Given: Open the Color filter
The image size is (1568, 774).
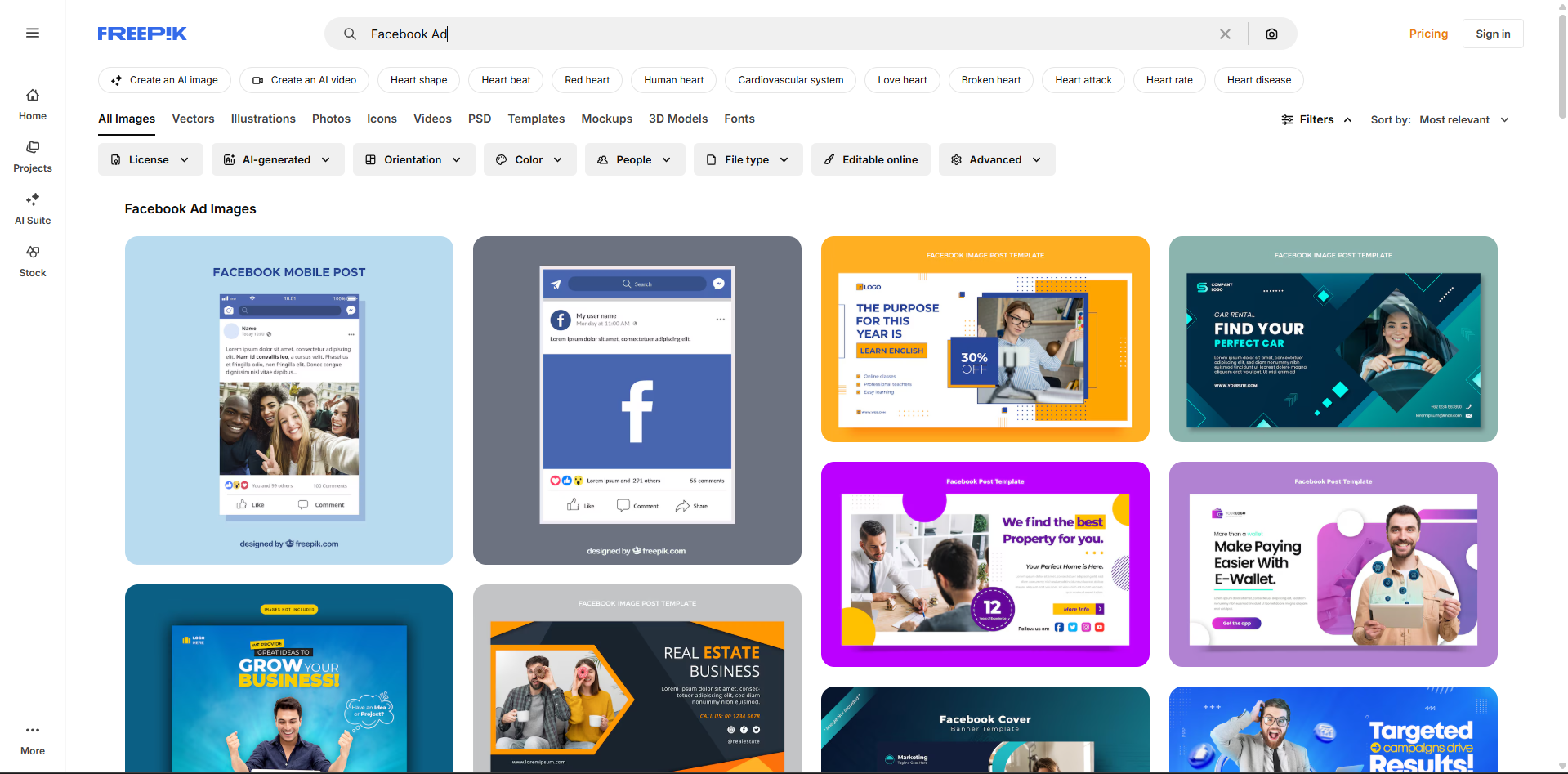Looking at the screenshot, I should (529, 159).
